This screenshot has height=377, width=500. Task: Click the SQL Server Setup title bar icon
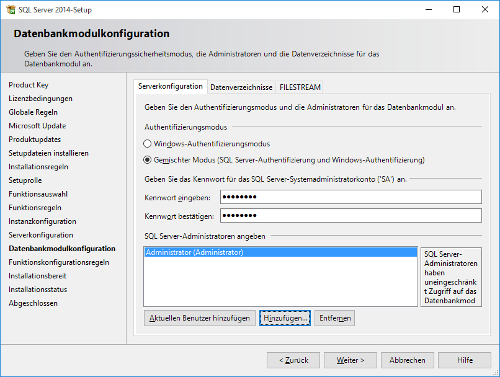pyautogui.click(x=11, y=10)
